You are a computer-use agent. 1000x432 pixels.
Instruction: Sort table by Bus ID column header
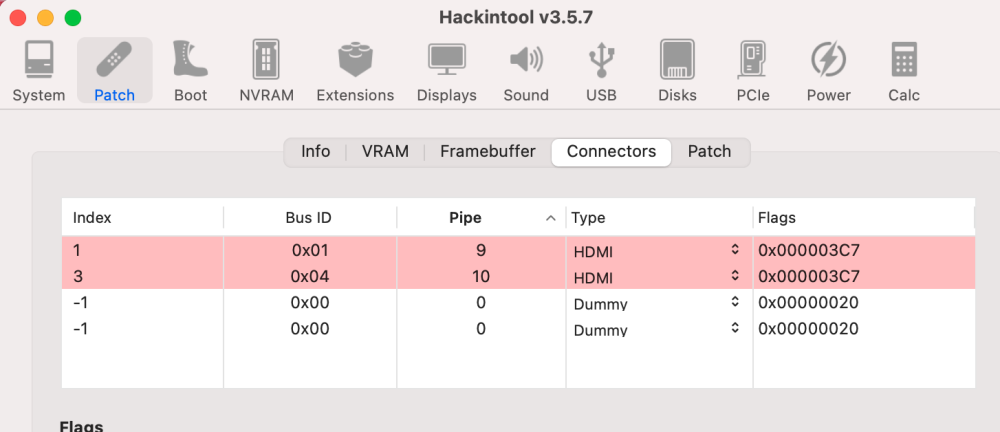point(310,218)
